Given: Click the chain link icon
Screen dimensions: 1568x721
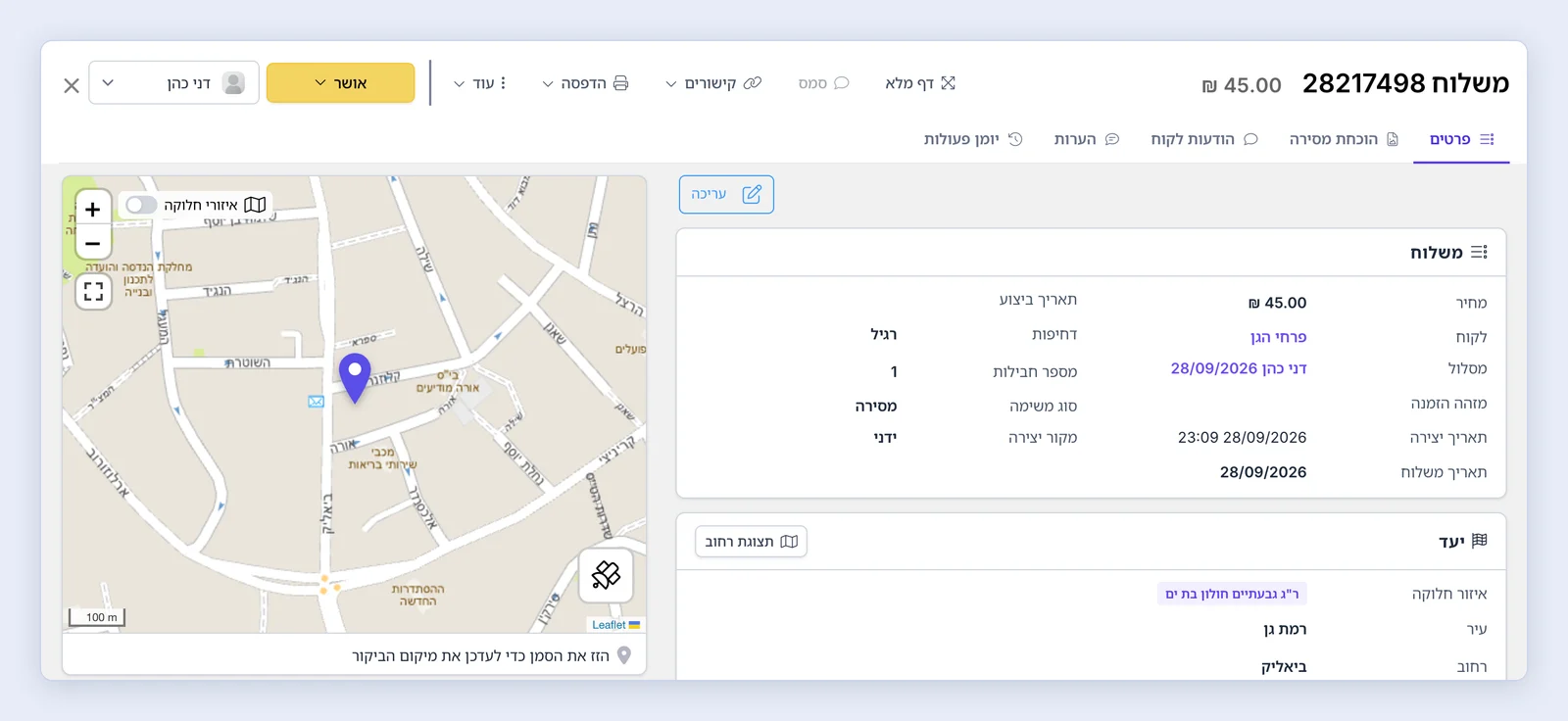Looking at the screenshot, I should point(753,83).
